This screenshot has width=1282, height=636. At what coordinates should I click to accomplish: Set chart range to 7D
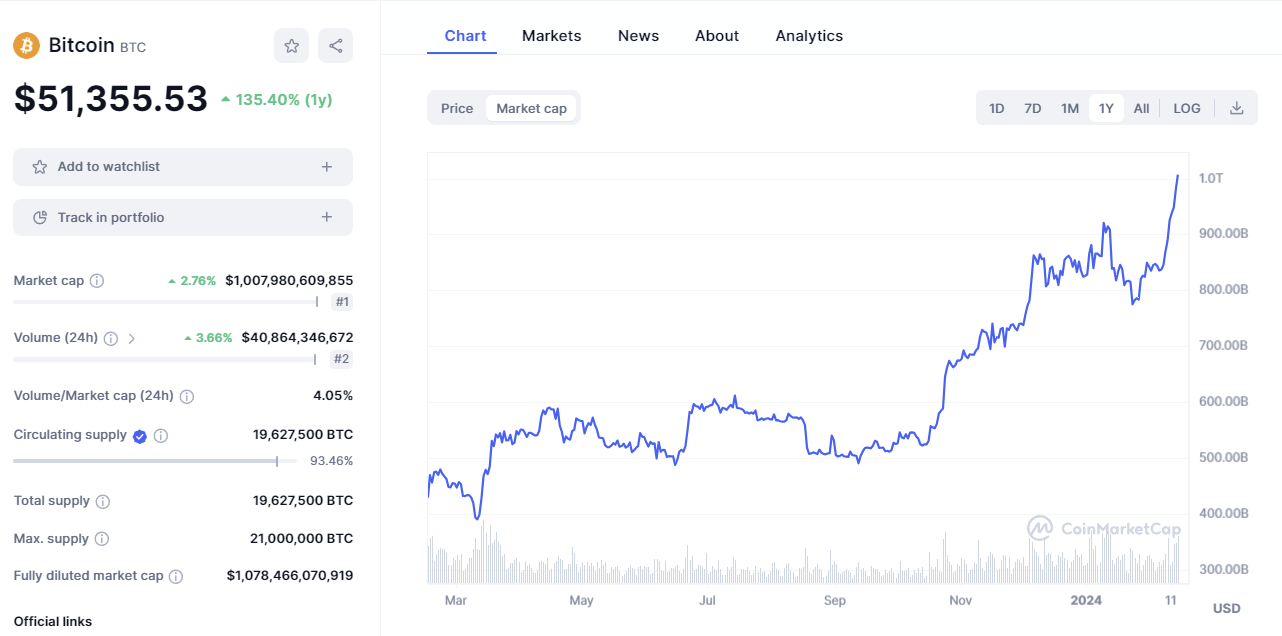tap(1033, 108)
